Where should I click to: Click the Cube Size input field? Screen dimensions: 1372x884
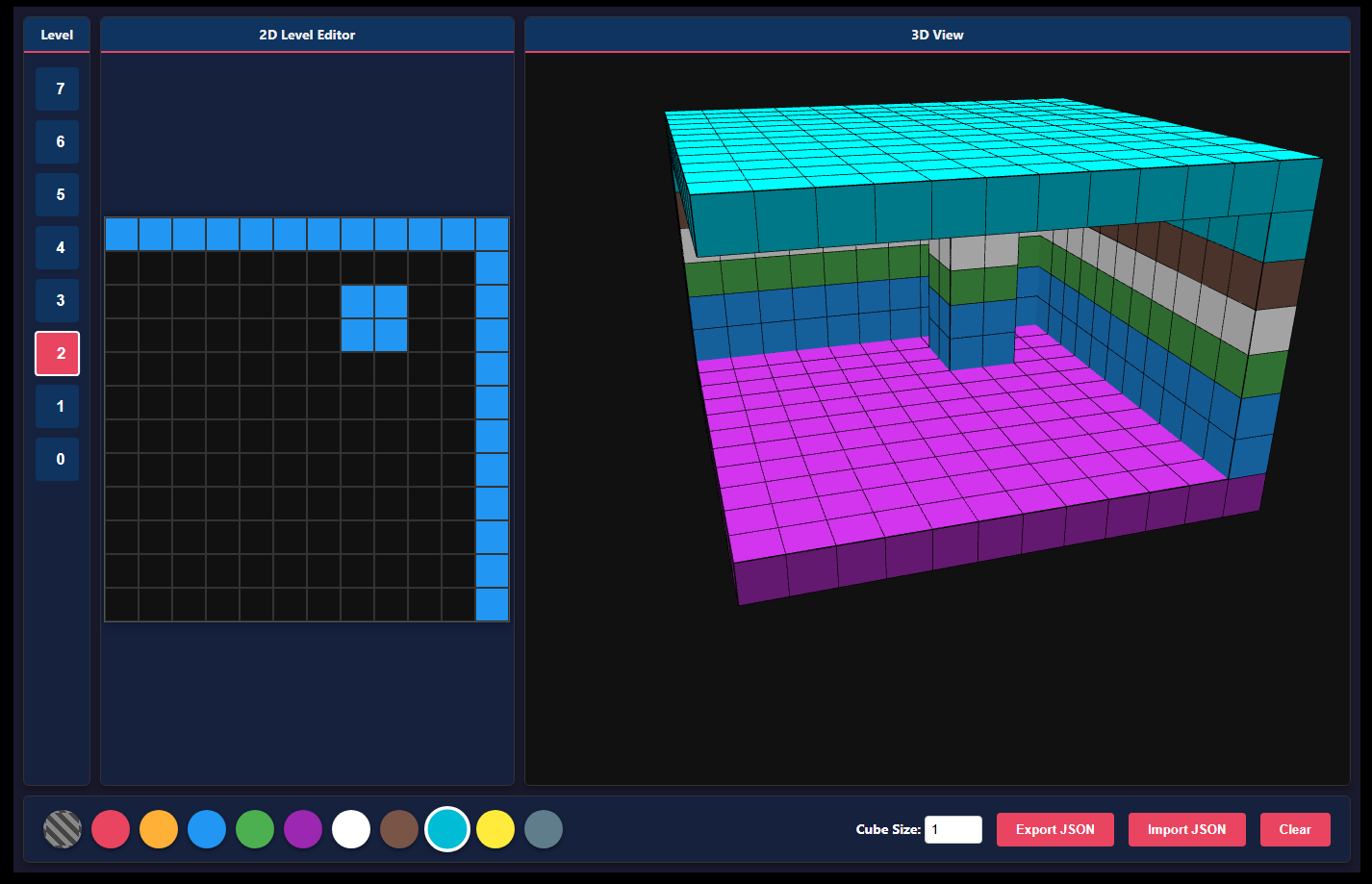point(953,829)
